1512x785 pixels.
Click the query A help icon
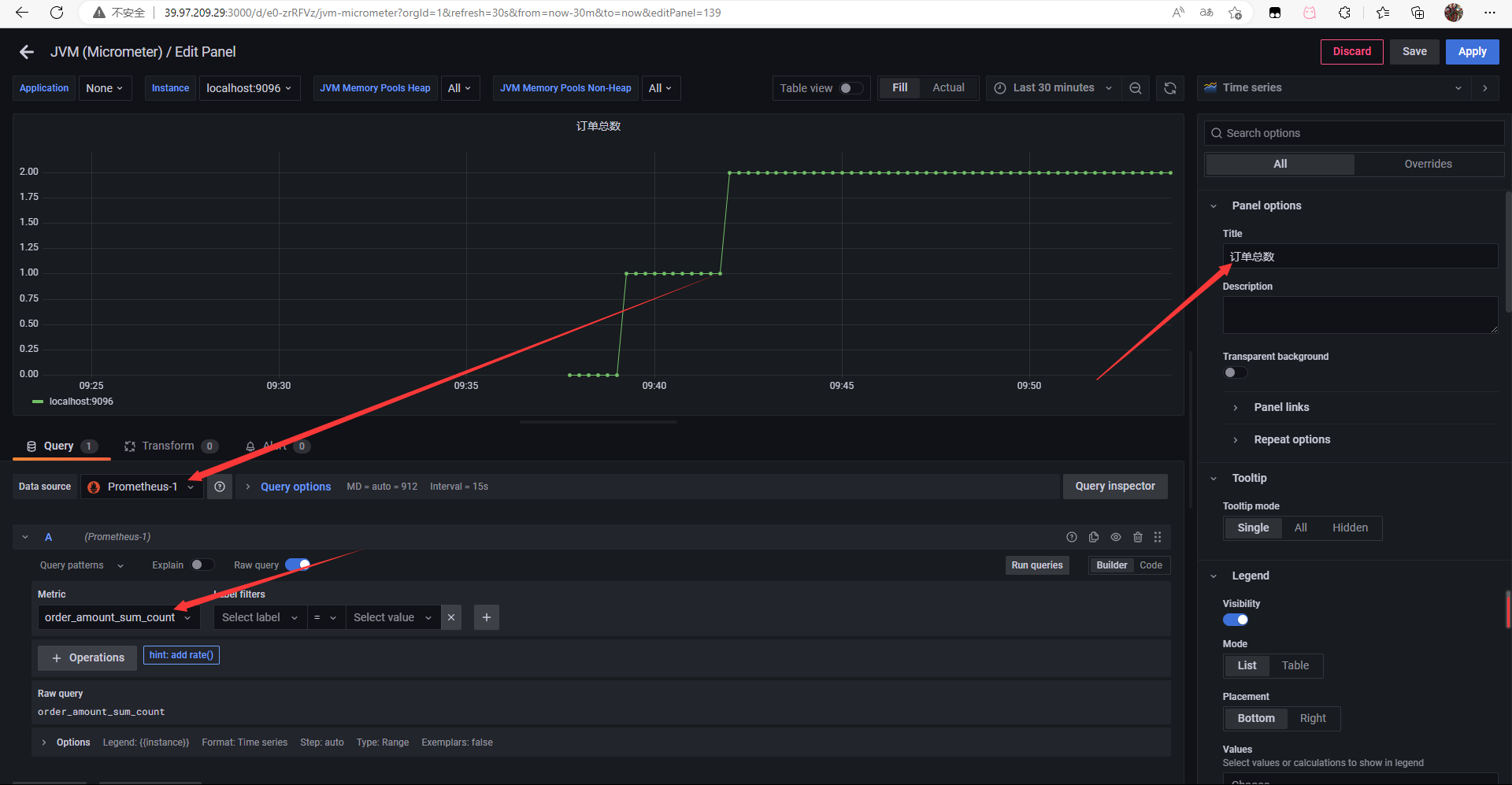(1072, 537)
